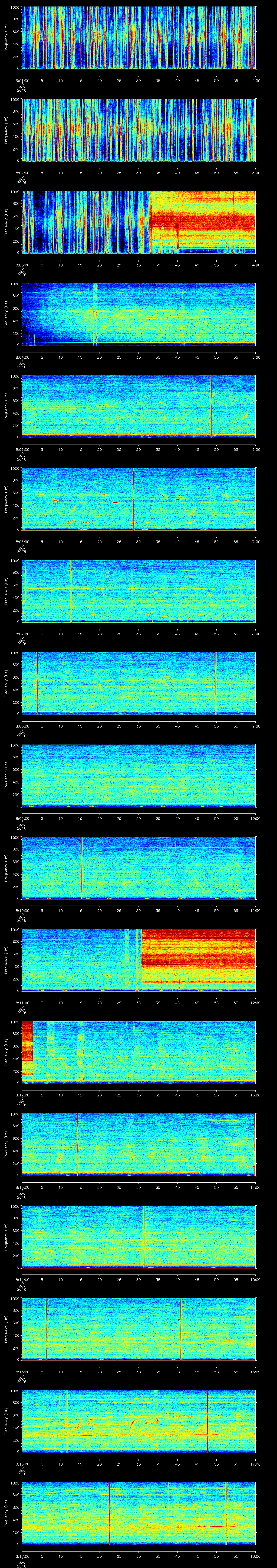This screenshot has height=1568, width=277.
Task: Click the 8:10:00 start time label
Action: click(x=22, y=910)
